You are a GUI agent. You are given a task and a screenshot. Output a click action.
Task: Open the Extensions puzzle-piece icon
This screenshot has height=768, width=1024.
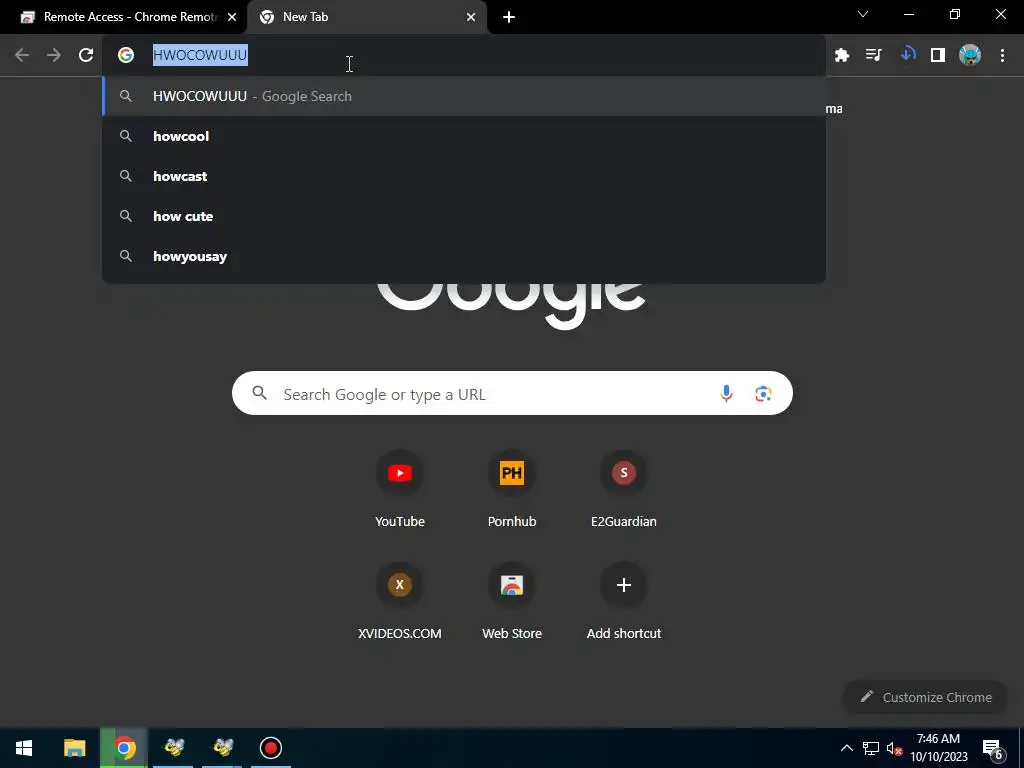842,56
